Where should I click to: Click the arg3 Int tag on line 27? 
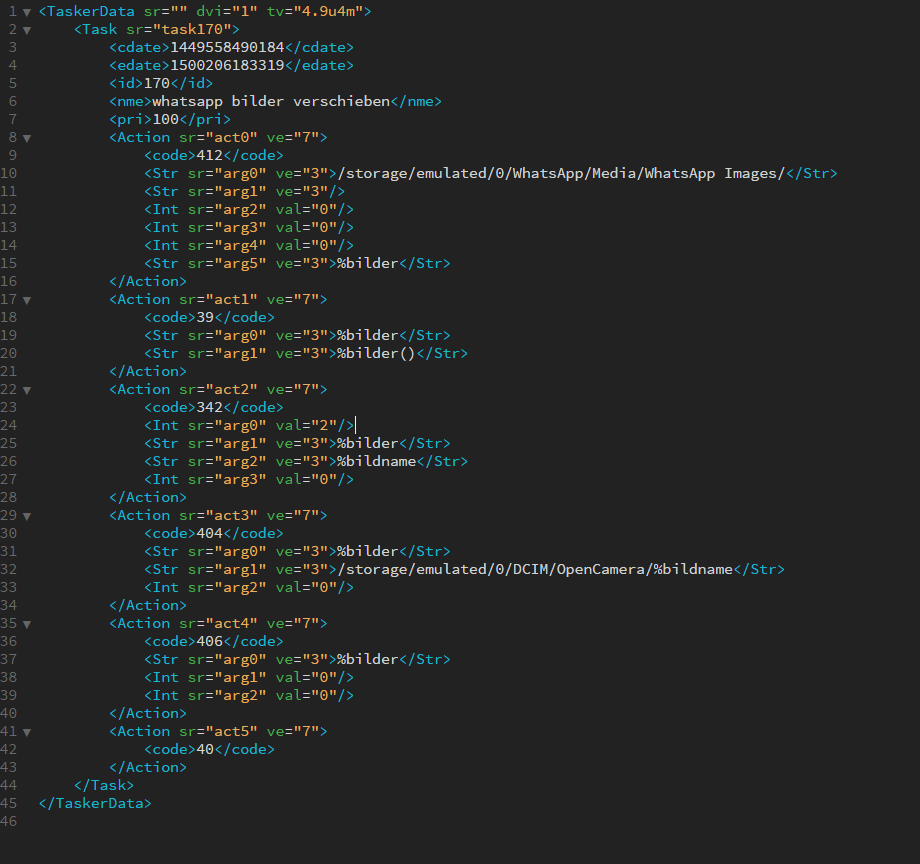tap(249, 479)
